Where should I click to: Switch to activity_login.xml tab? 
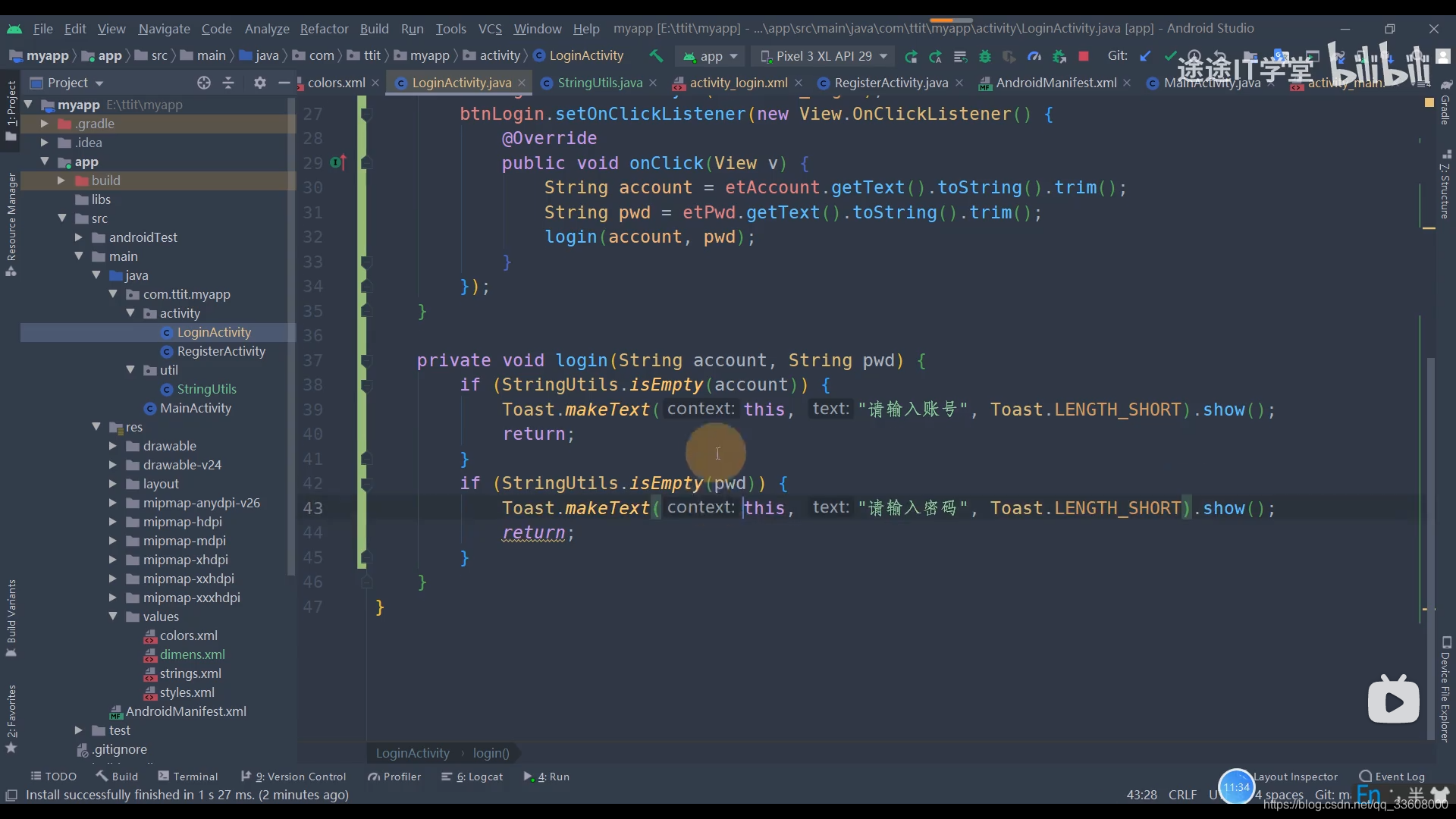coord(738,83)
